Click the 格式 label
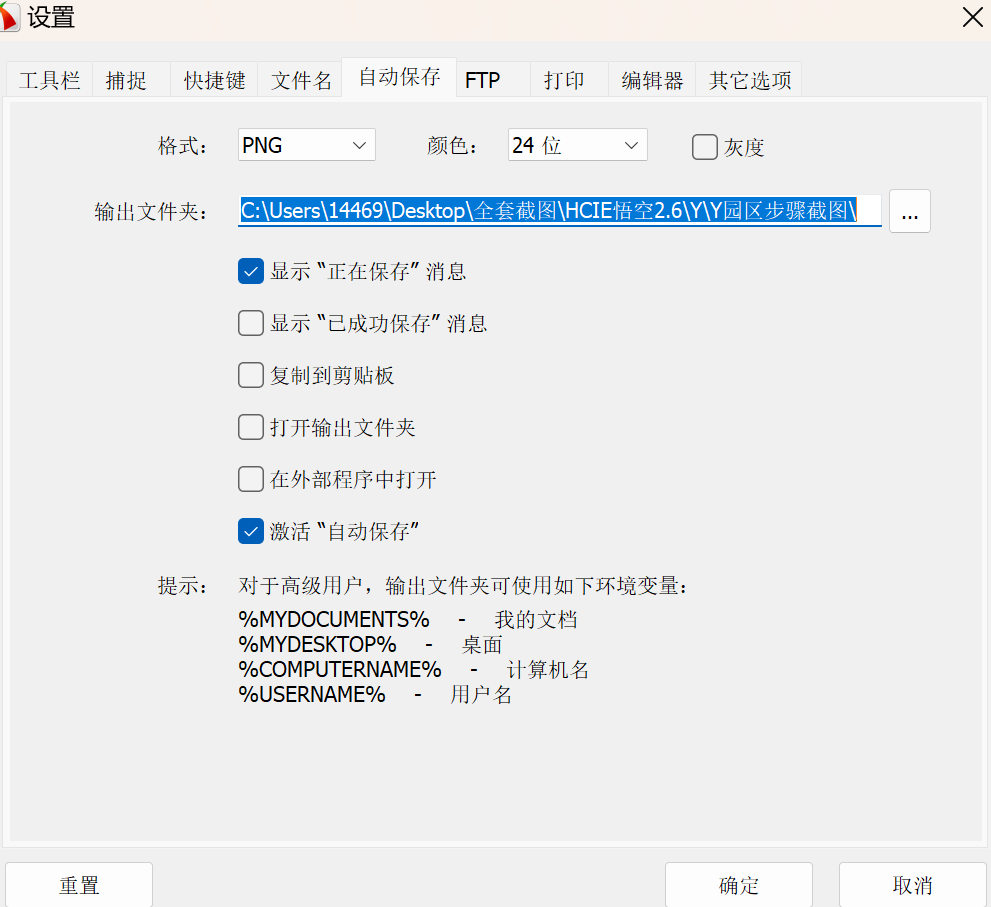The height and width of the screenshot is (907, 991). [x=182, y=146]
